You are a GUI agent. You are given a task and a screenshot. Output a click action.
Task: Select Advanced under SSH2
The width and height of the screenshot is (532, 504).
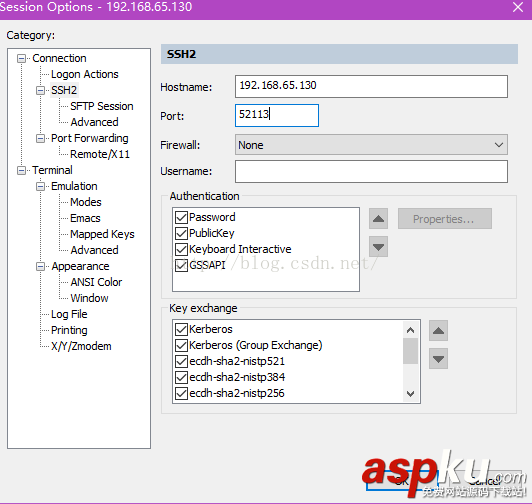click(94, 122)
